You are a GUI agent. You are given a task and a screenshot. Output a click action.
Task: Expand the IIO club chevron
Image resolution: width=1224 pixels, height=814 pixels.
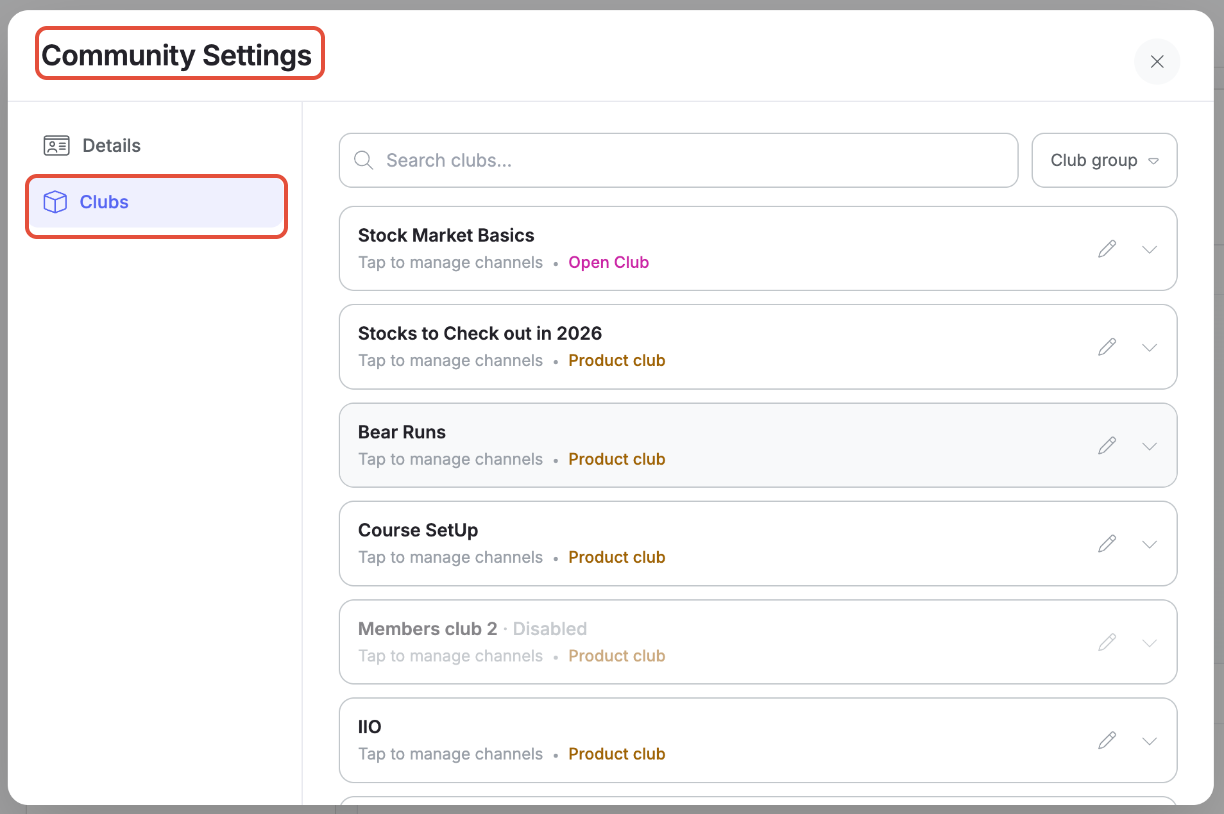tap(1149, 741)
